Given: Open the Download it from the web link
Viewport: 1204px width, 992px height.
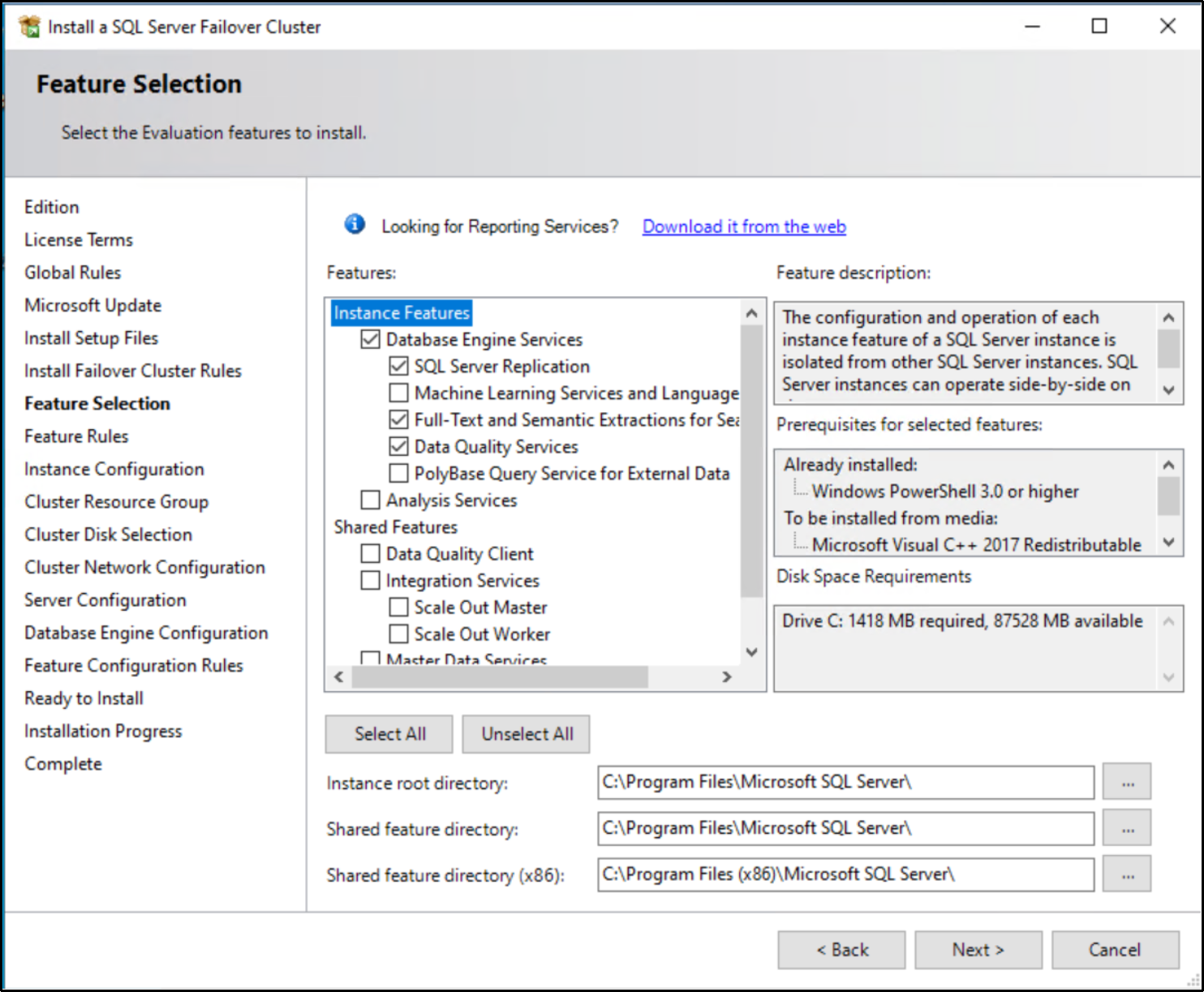Looking at the screenshot, I should (744, 226).
